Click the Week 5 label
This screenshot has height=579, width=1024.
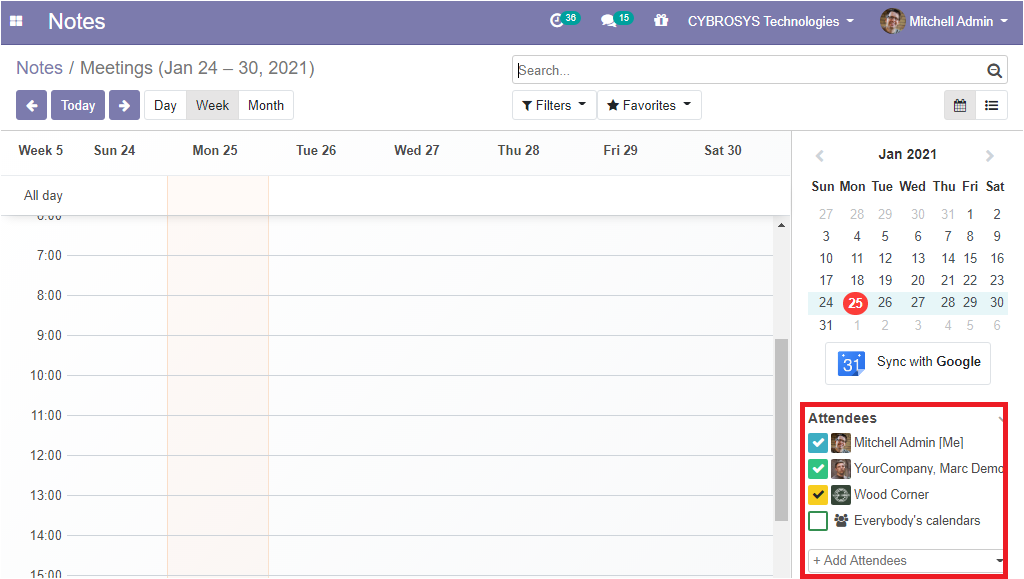click(x=40, y=150)
